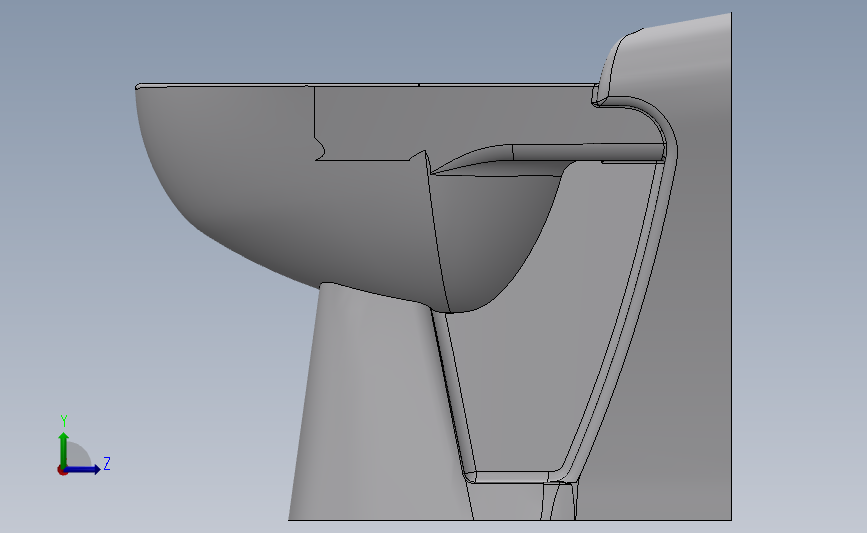Screen dimensions: 867x533
Task: Click the red X axis dot at triad origin
Action: [x=62, y=471]
